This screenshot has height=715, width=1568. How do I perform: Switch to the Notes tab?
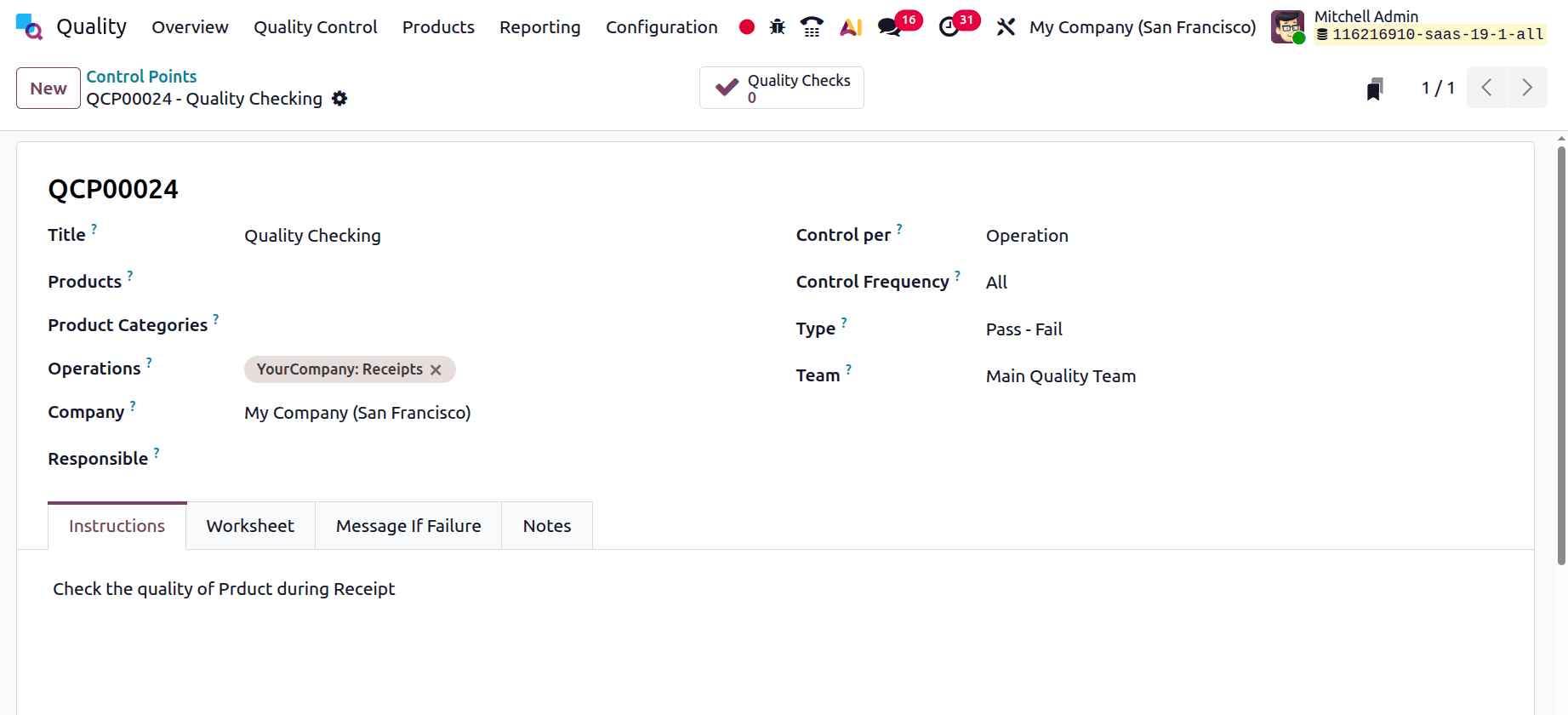click(547, 526)
